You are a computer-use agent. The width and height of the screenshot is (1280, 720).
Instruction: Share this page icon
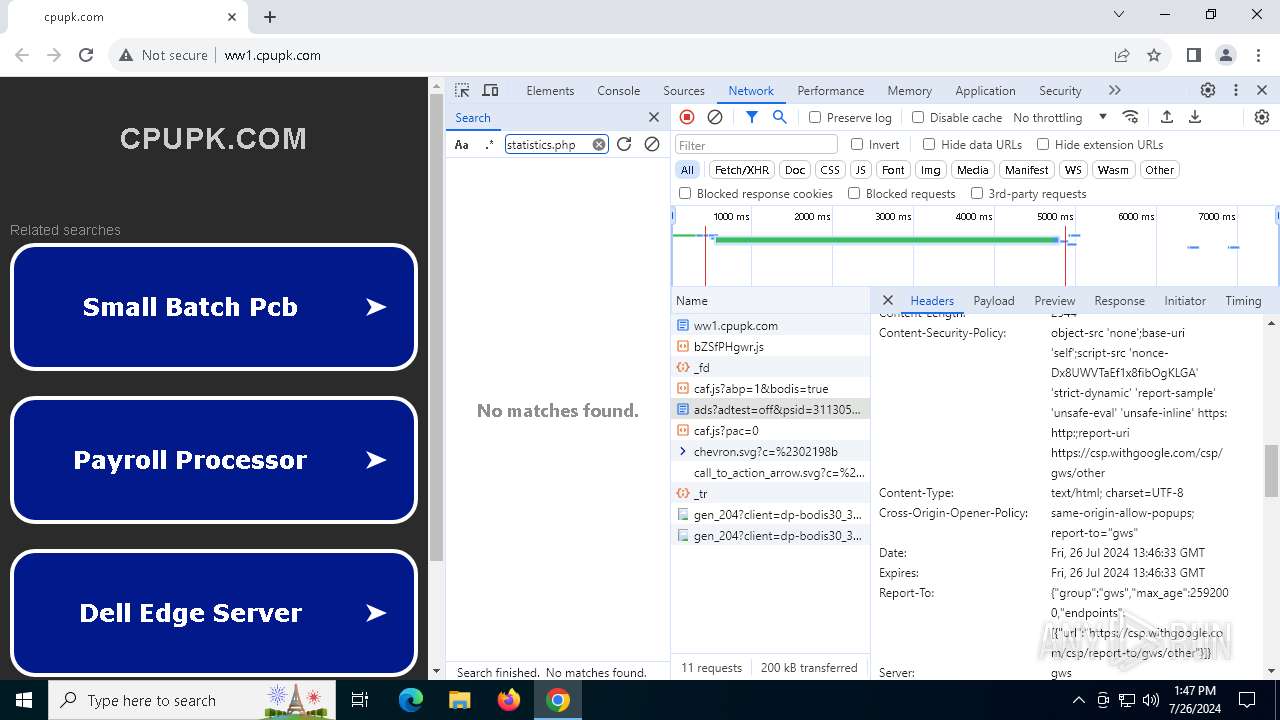pyautogui.click(x=1122, y=55)
